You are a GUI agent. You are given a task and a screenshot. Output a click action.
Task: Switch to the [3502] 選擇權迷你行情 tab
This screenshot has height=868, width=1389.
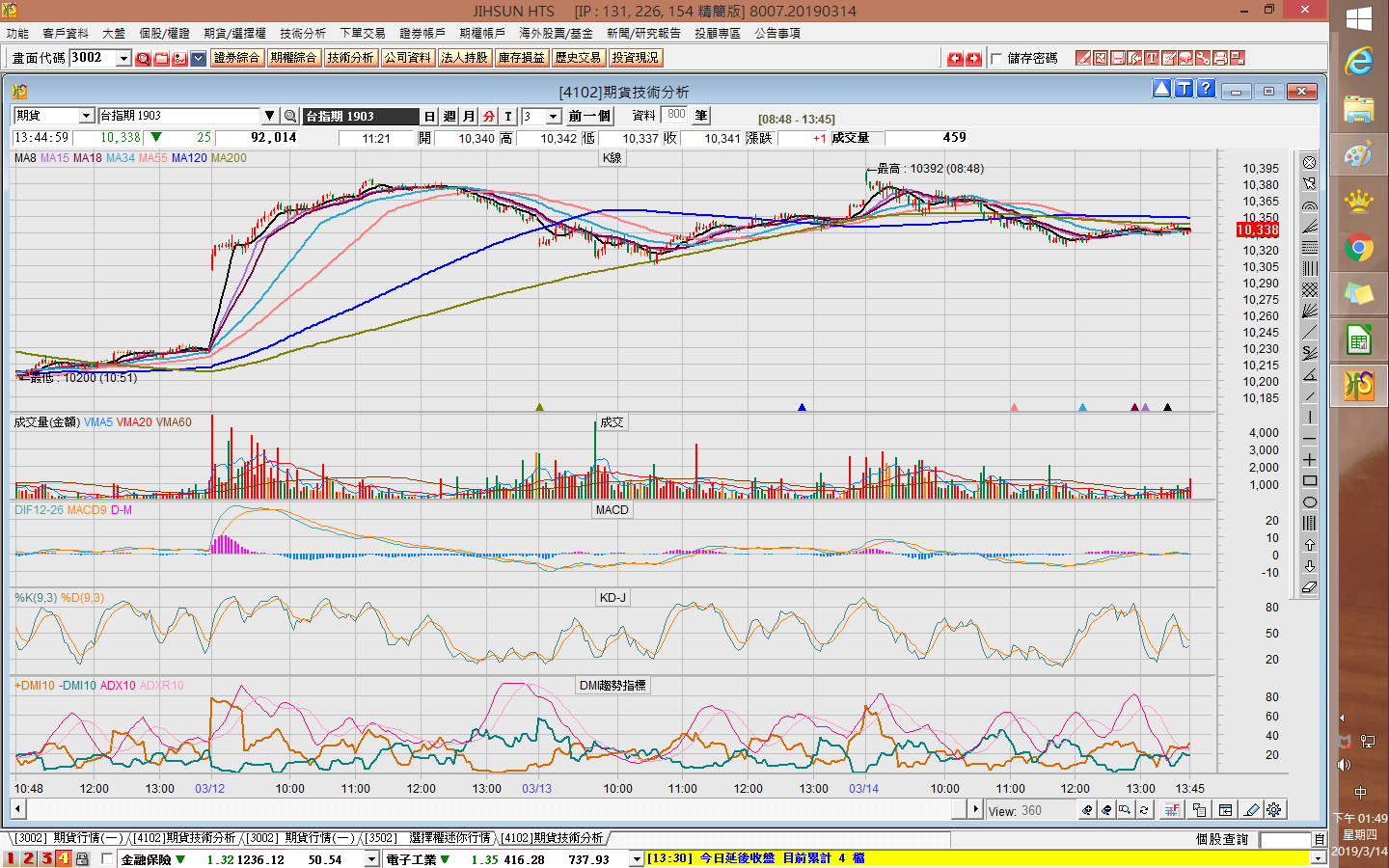[427, 838]
